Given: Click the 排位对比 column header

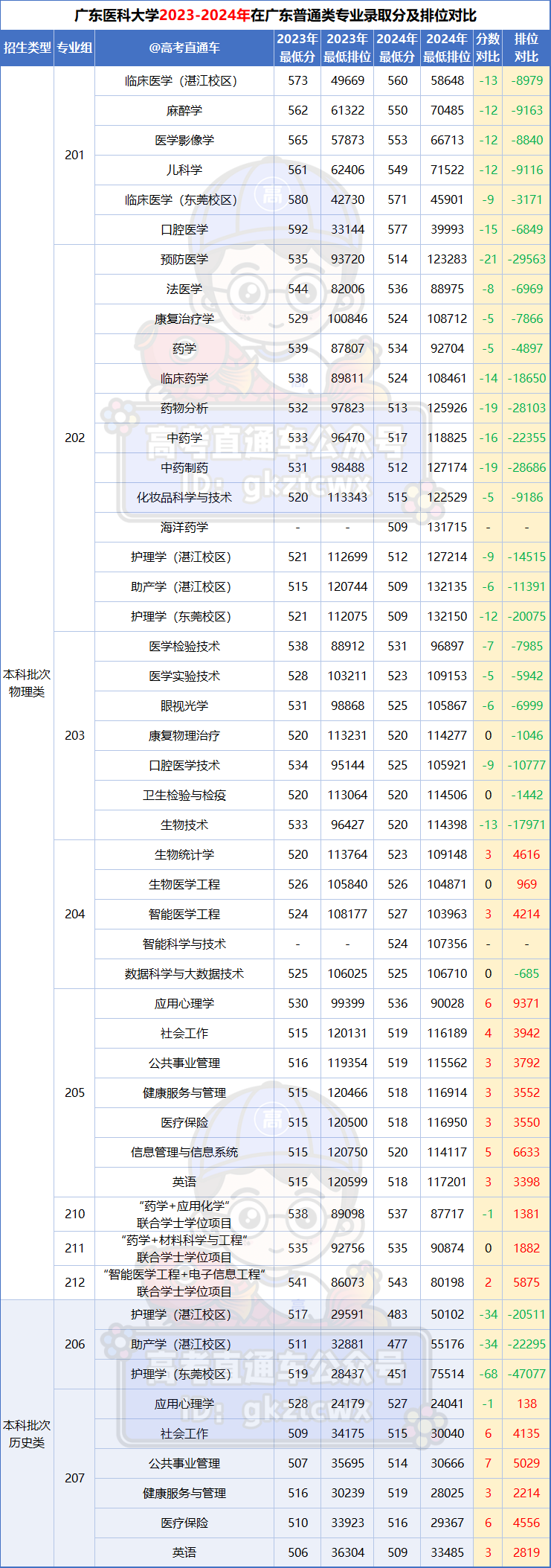Looking at the screenshot, I should (x=526, y=48).
